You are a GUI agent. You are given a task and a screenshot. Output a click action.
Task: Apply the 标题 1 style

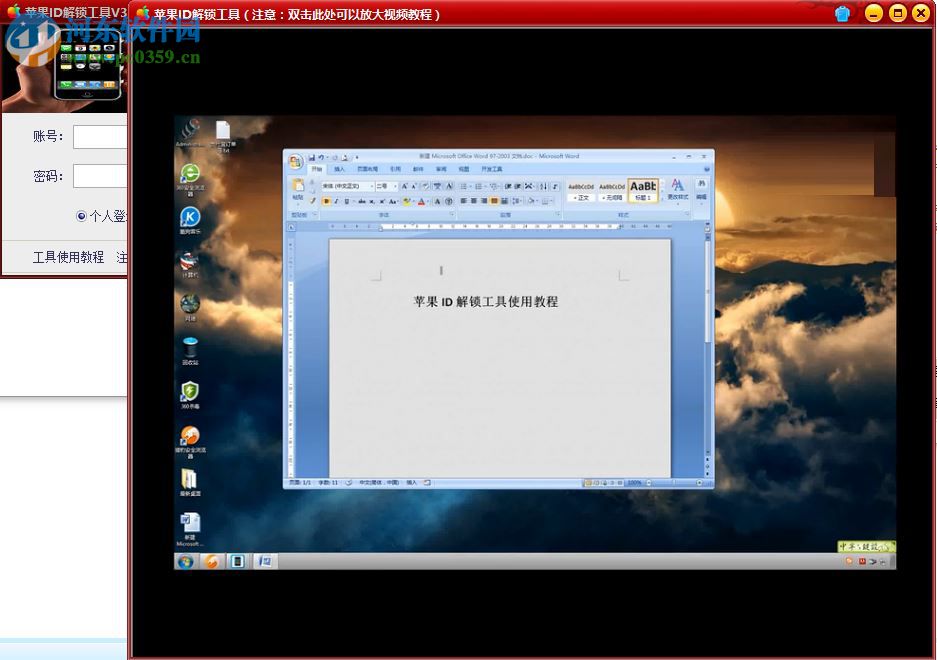[643, 191]
